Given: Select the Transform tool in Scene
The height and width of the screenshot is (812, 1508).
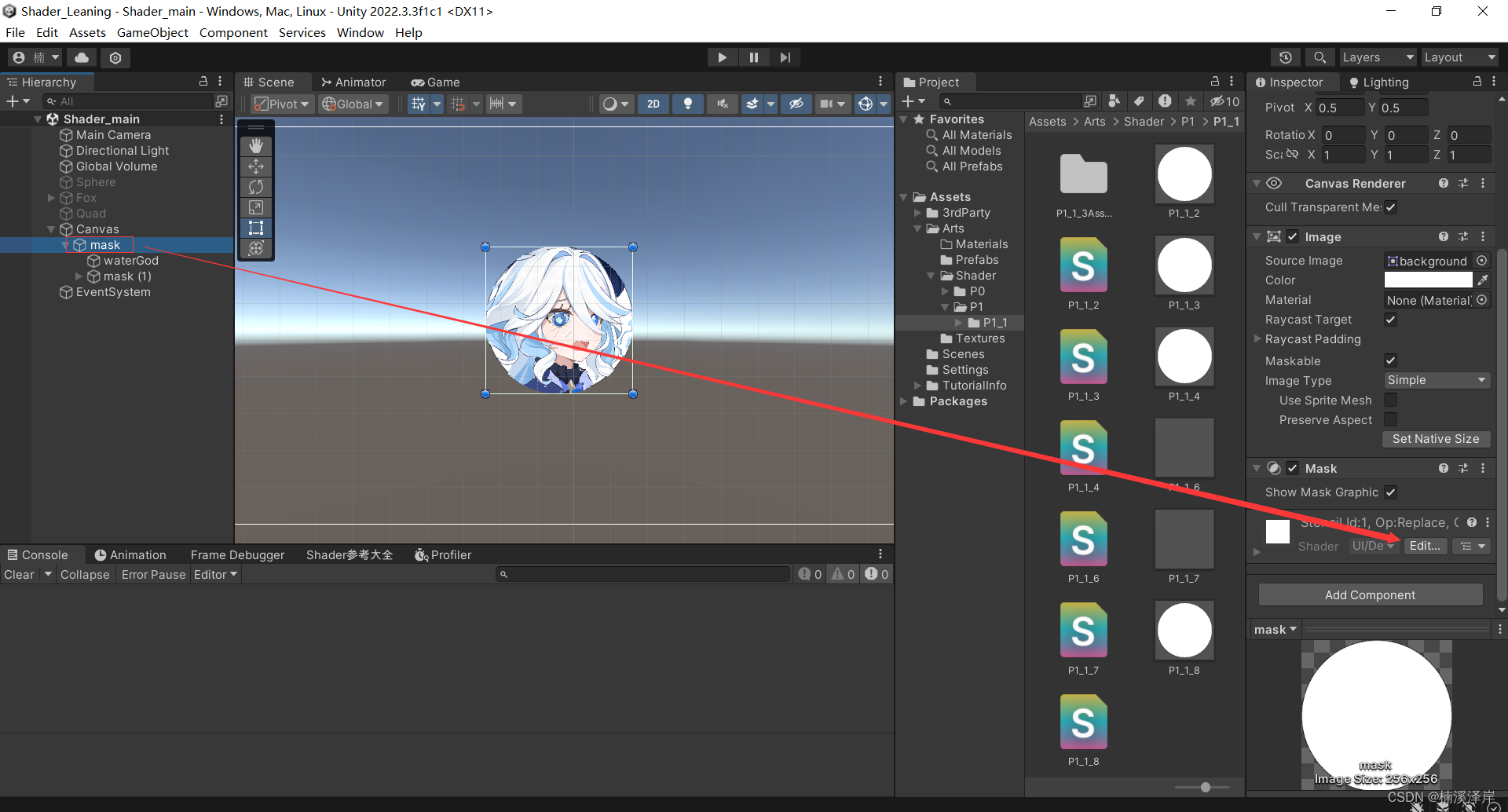Looking at the screenshot, I should tap(256, 248).
